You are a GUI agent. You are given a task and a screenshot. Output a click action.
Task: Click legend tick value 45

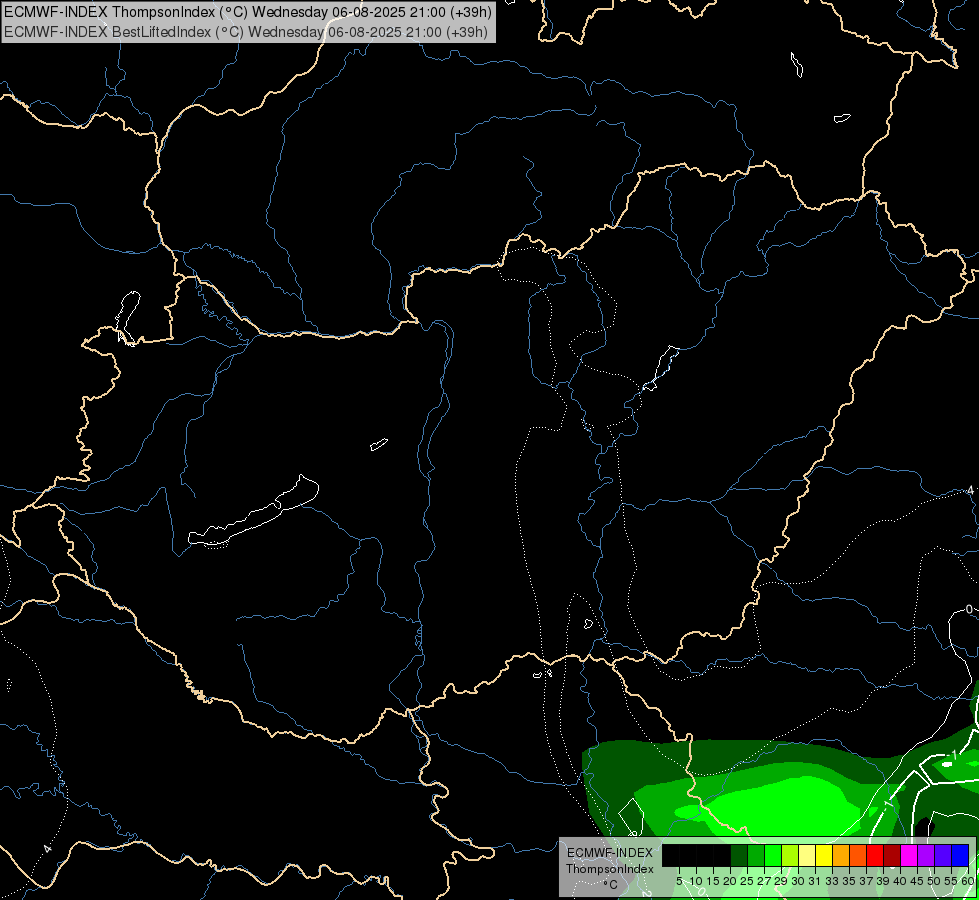[917, 881]
